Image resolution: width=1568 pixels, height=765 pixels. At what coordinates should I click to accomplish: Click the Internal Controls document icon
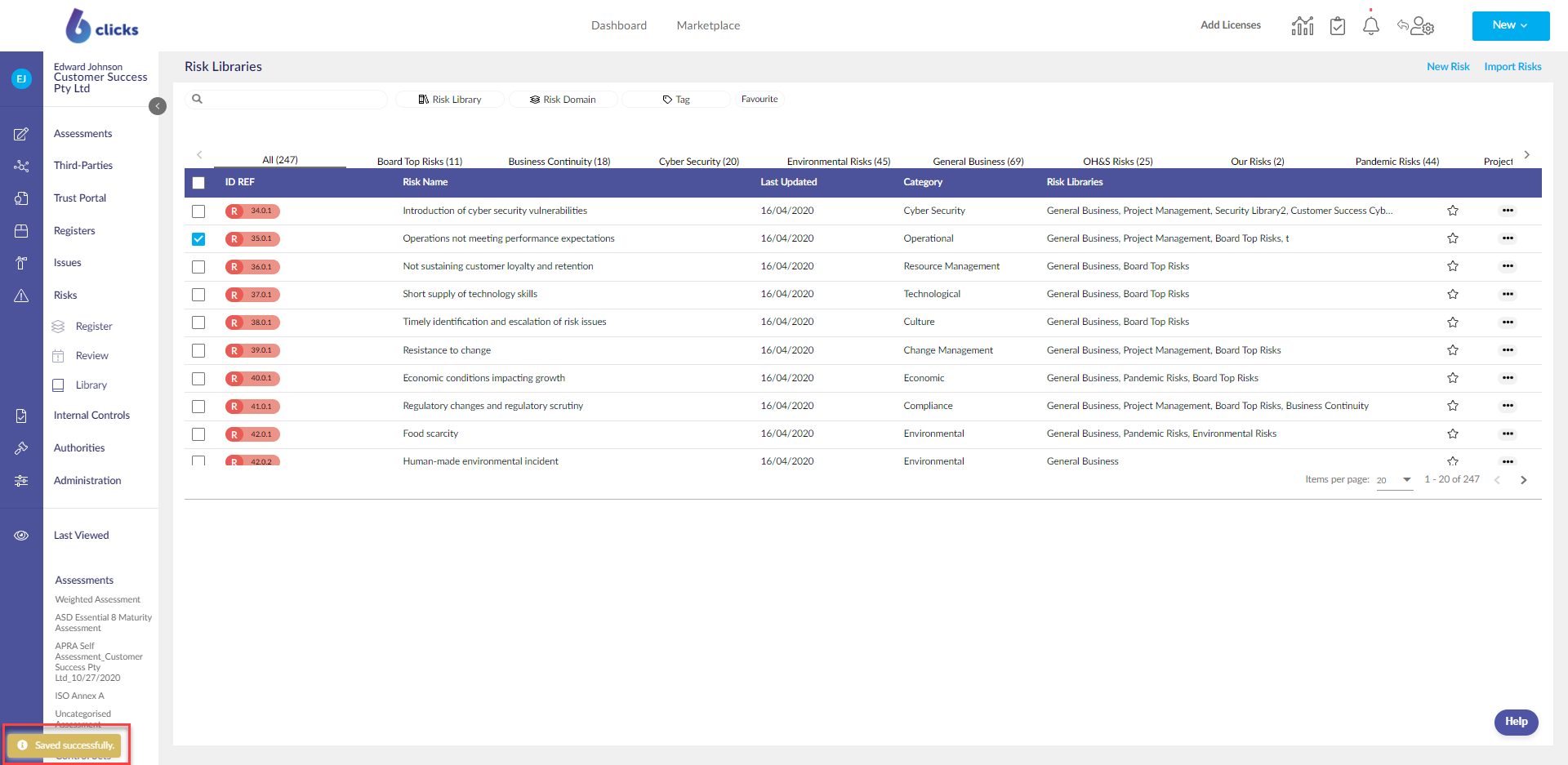coord(22,416)
